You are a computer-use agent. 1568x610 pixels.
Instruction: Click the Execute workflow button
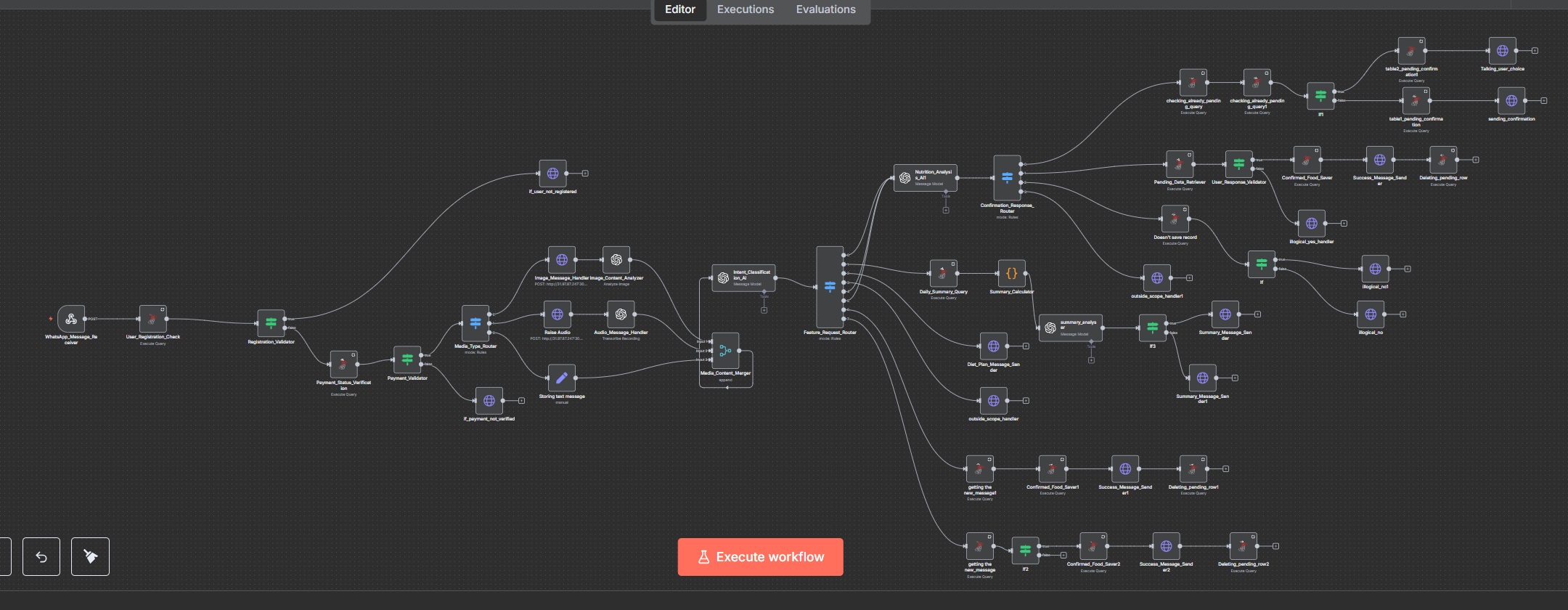tap(760, 557)
